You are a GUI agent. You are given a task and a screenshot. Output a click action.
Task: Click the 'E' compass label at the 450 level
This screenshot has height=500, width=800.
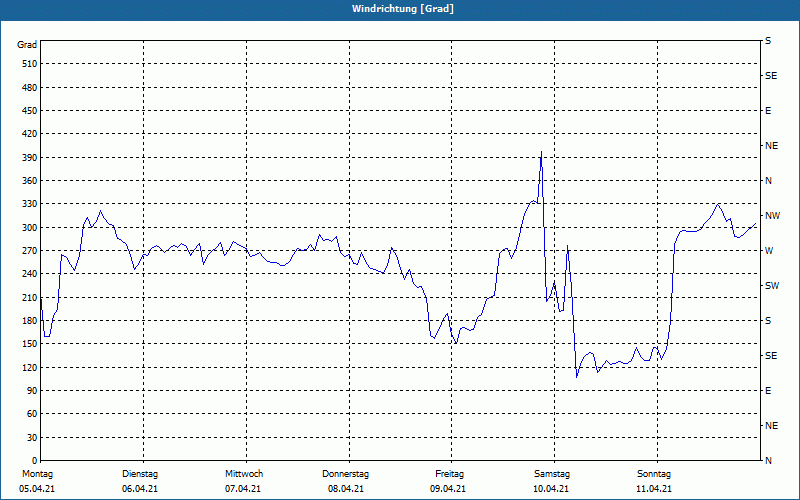pyautogui.click(x=768, y=111)
